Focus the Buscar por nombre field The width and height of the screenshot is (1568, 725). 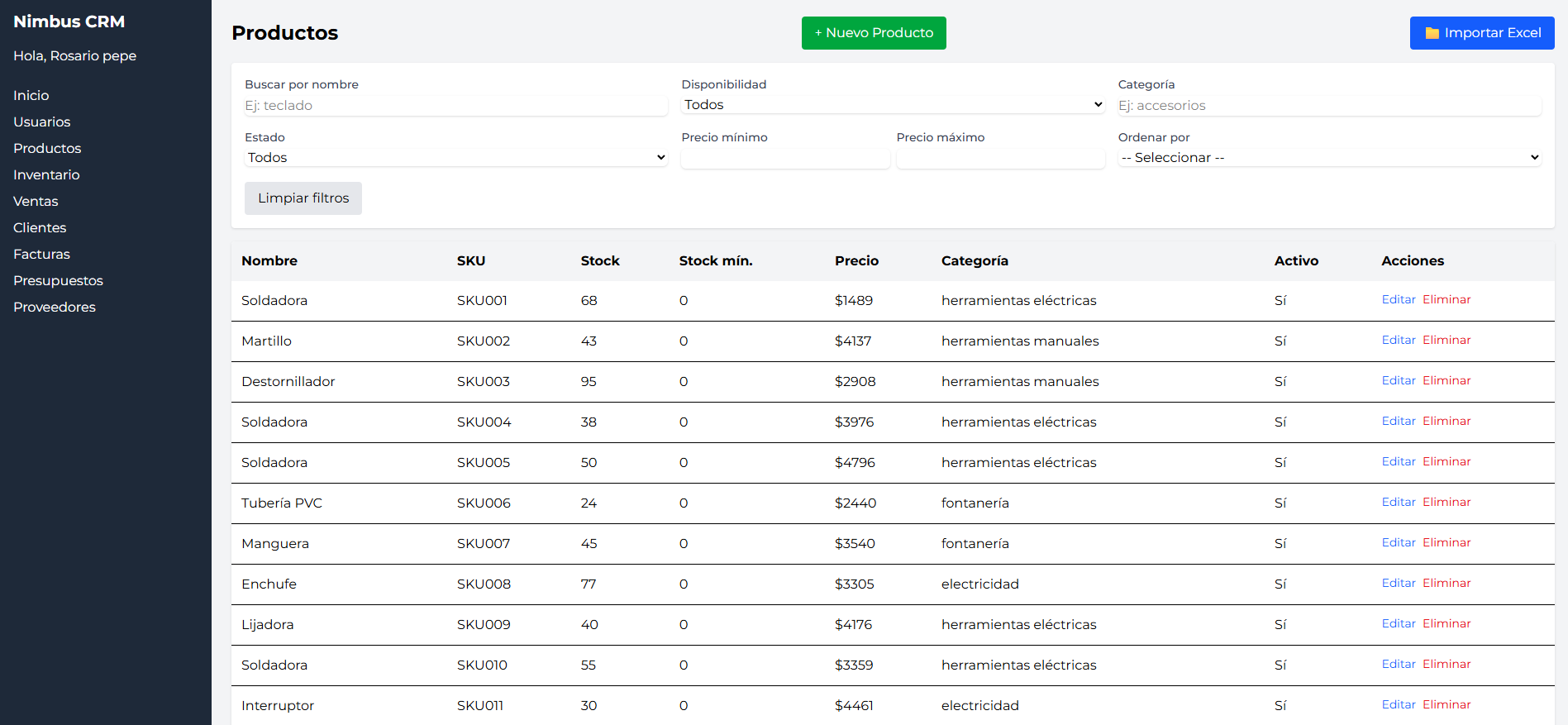point(455,106)
